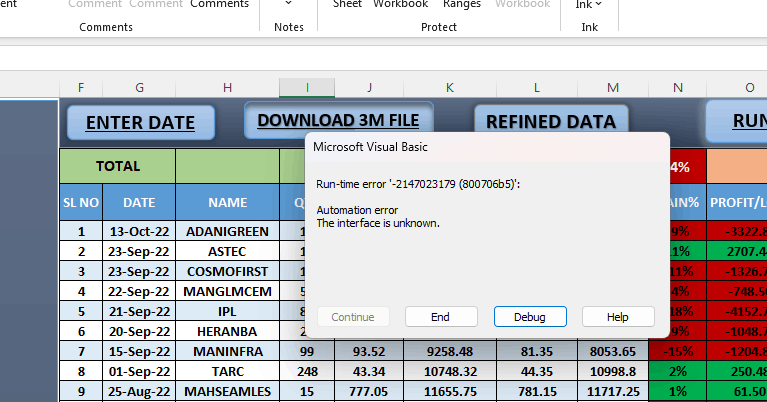Open the Ink dropdown in ribbon
The height and width of the screenshot is (402, 767).
[x=589, y=4]
